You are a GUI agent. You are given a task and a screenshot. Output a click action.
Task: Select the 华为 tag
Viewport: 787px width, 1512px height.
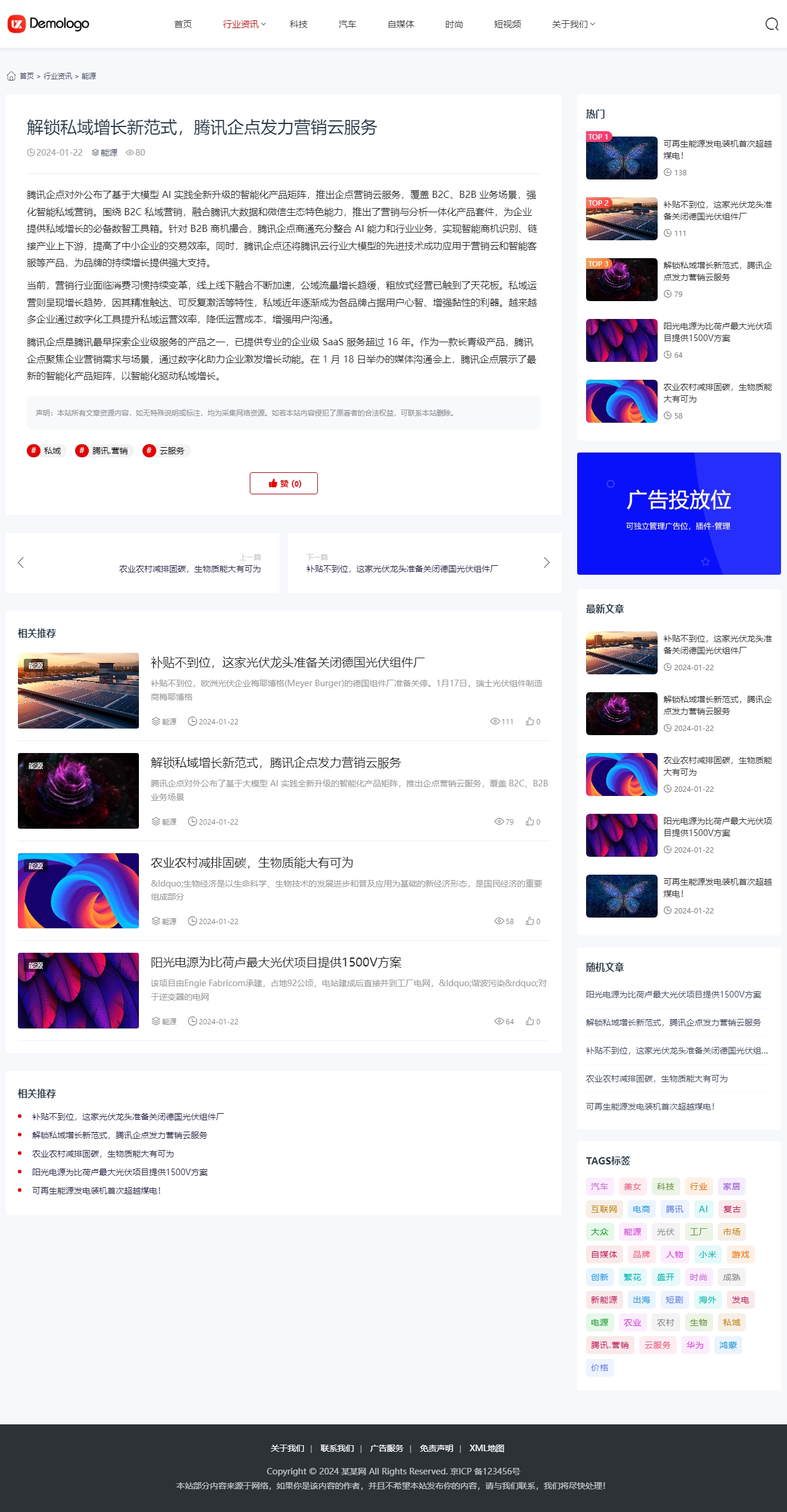(695, 1345)
